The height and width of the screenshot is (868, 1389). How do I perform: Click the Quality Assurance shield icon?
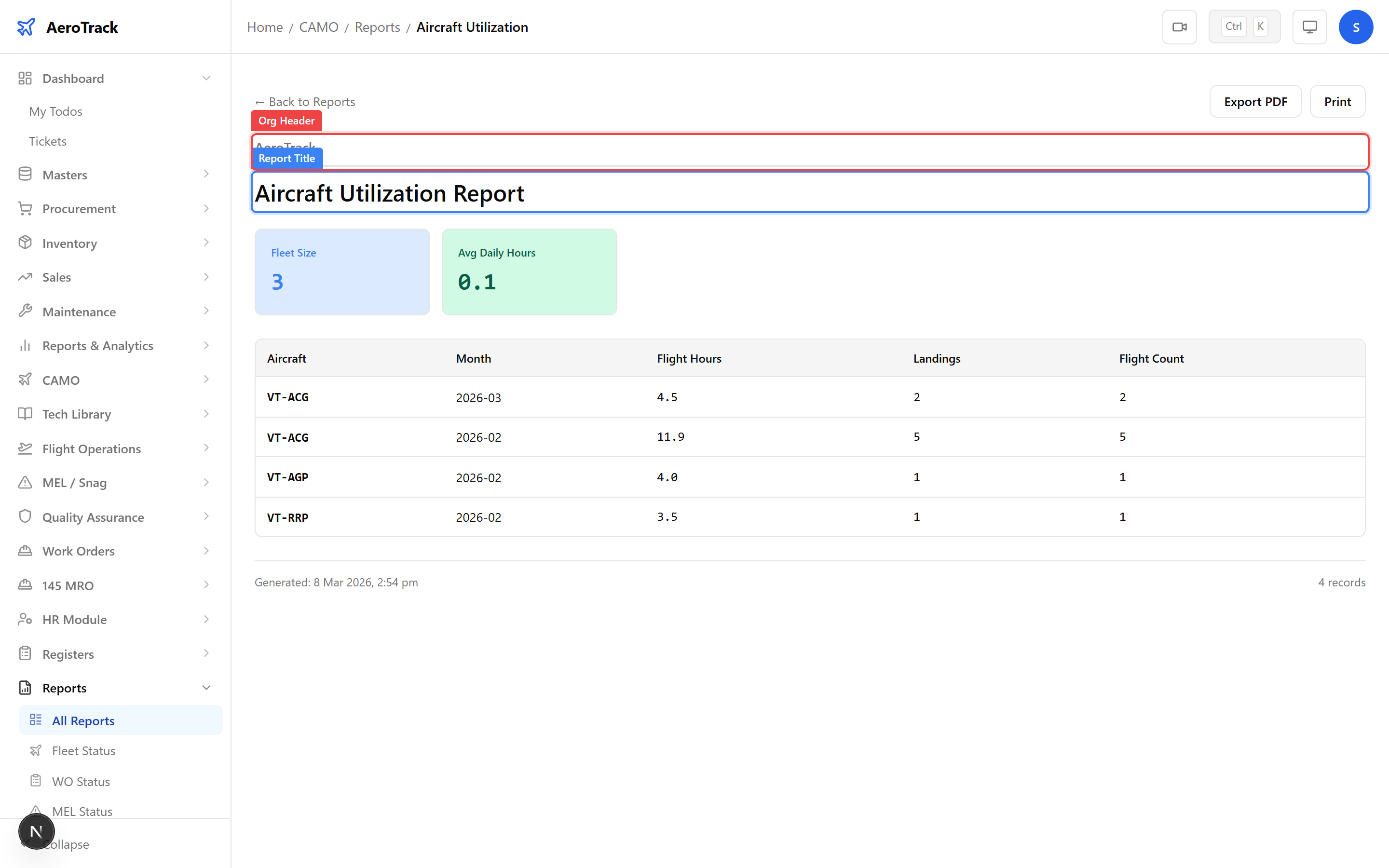[x=25, y=516]
